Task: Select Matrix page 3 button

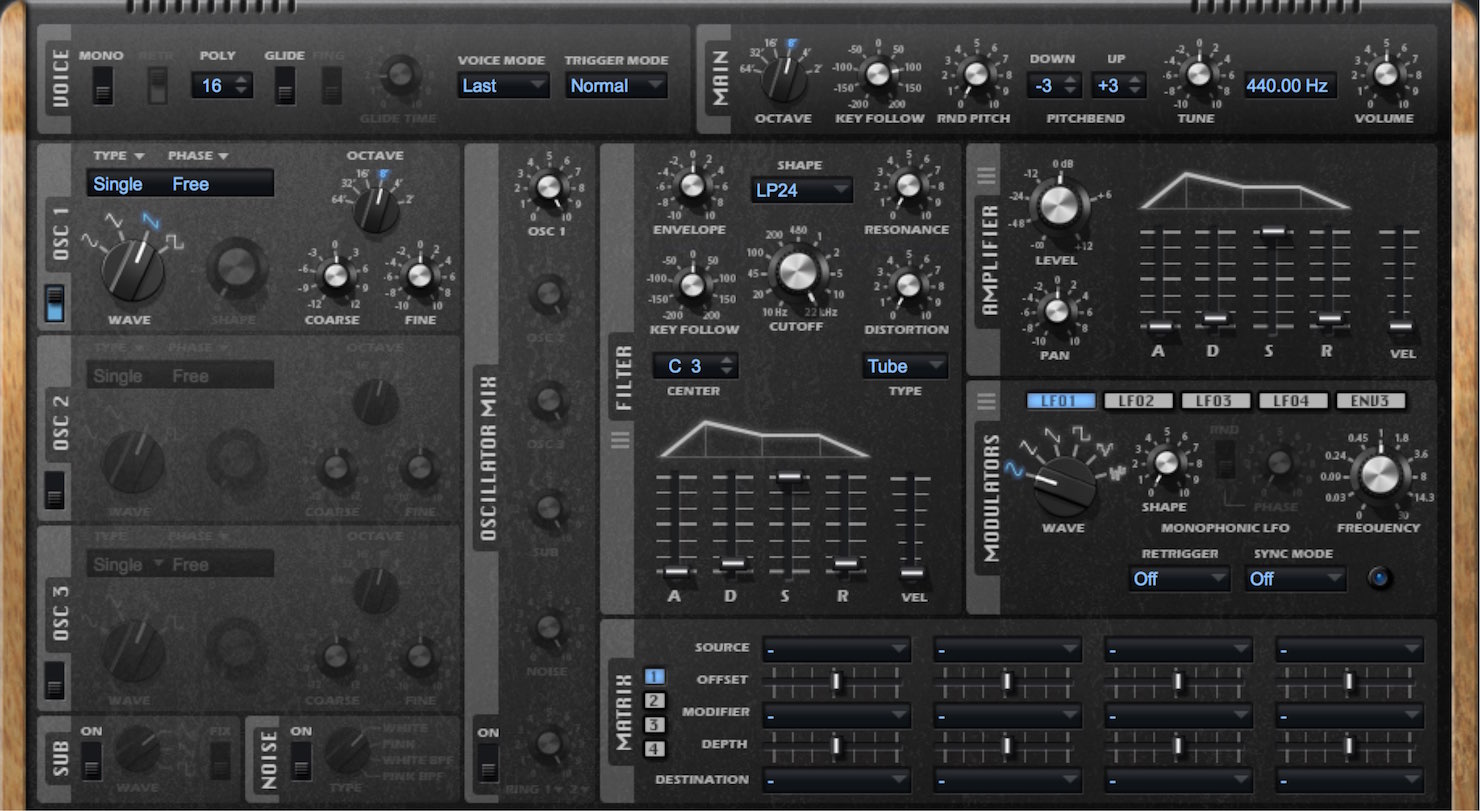Action: tap(654, 725)
